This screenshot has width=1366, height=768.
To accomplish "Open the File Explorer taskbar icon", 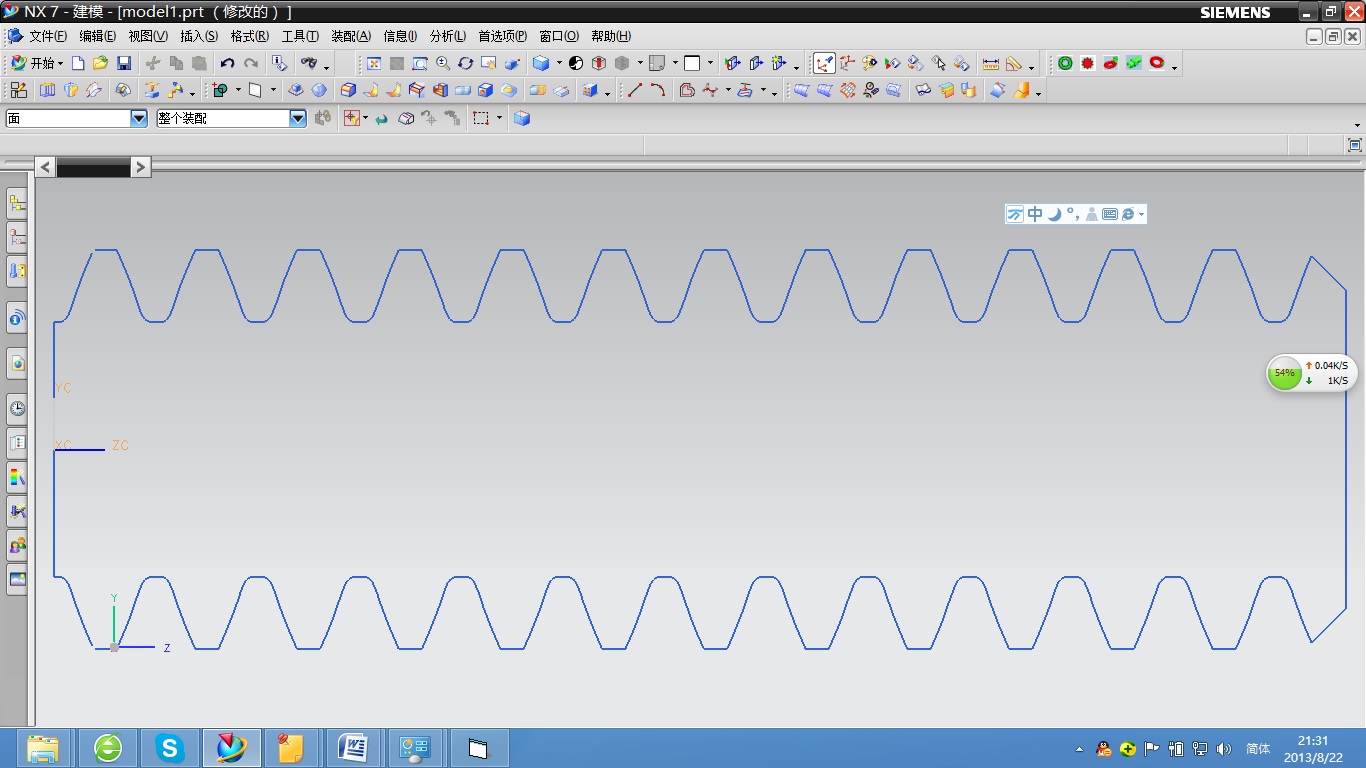I will point(42,748).
